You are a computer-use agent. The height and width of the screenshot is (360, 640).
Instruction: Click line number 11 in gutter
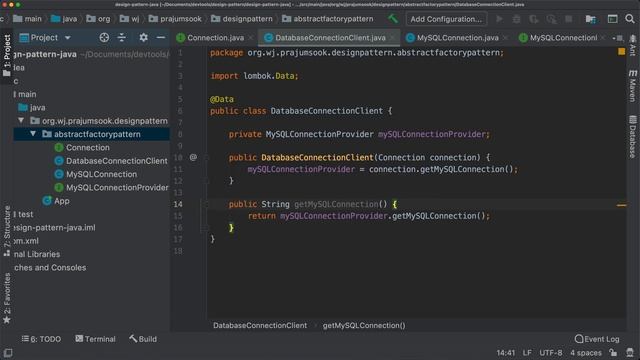click(x=178, y=169)
